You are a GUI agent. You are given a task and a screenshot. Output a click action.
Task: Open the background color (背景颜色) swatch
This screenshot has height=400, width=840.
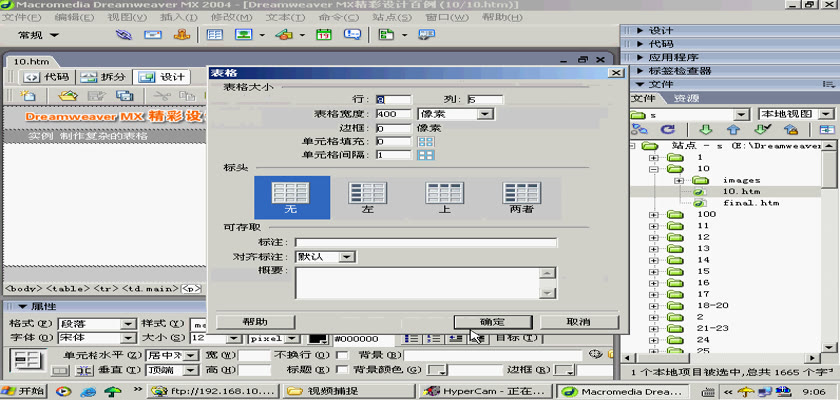click(439, 369)
